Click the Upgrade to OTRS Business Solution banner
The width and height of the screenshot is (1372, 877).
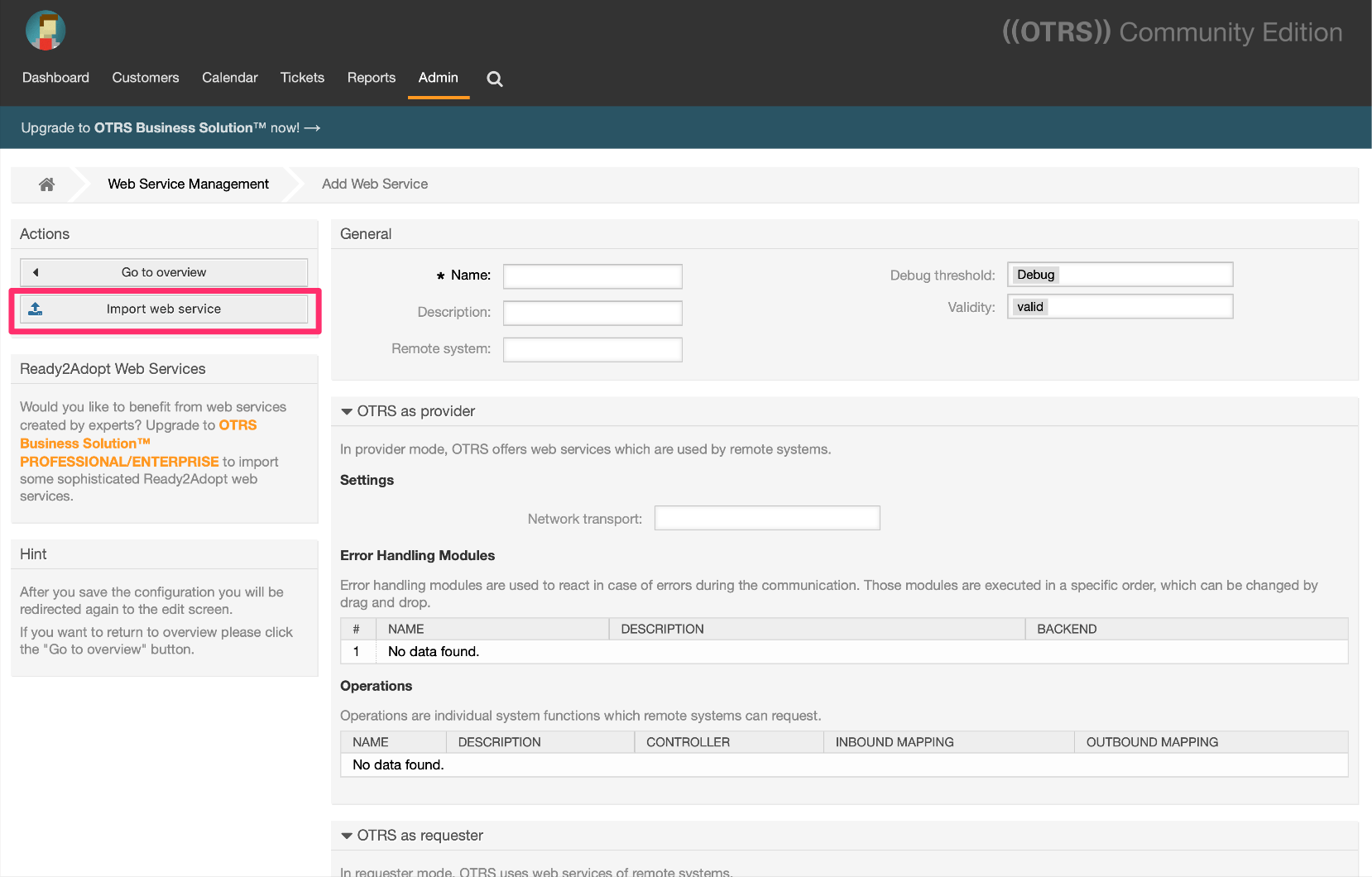(170, 128)
